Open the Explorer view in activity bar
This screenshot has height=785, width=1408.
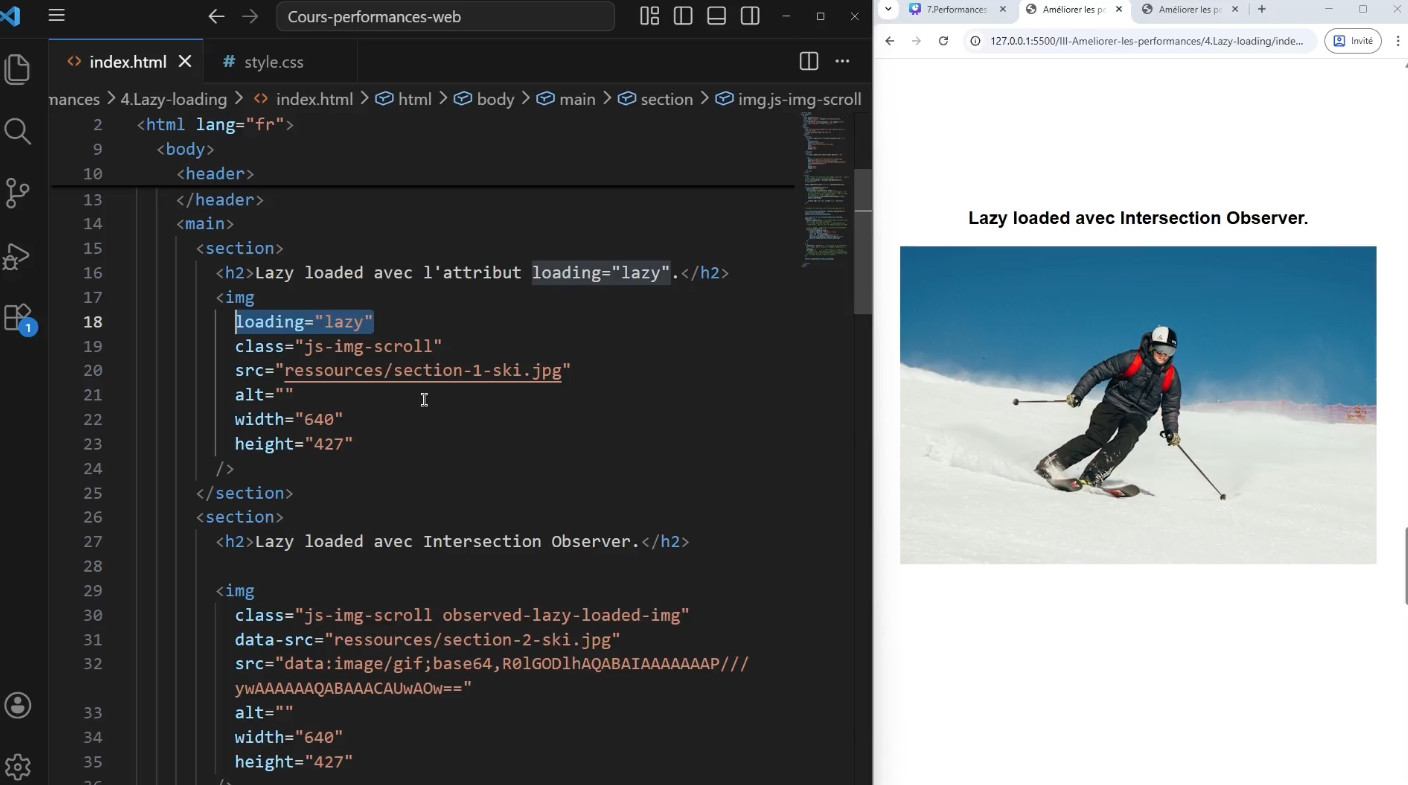[18, 69]
